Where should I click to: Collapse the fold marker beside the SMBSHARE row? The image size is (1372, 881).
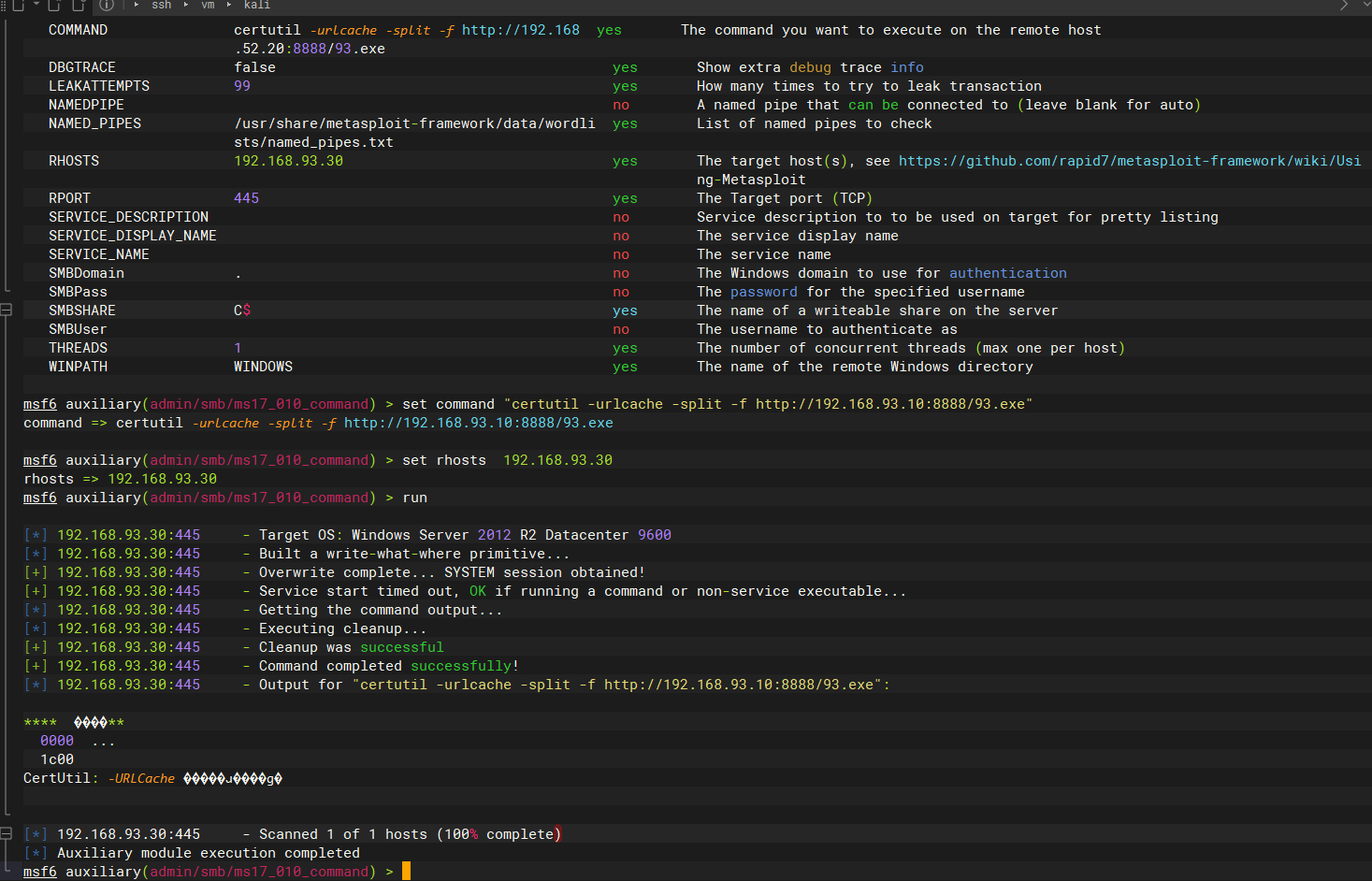click(x=6, y=310)
